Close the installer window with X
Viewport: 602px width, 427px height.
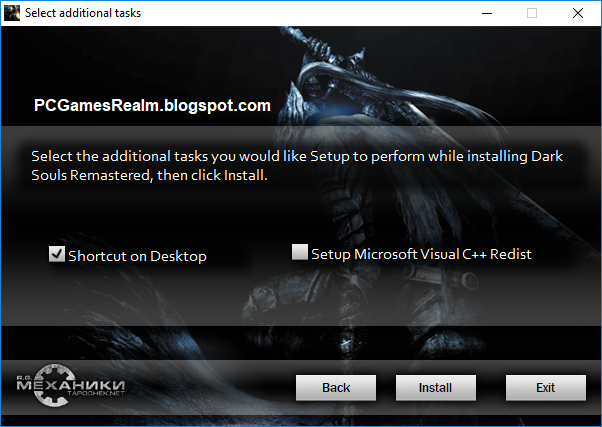(x=578, y=13)
